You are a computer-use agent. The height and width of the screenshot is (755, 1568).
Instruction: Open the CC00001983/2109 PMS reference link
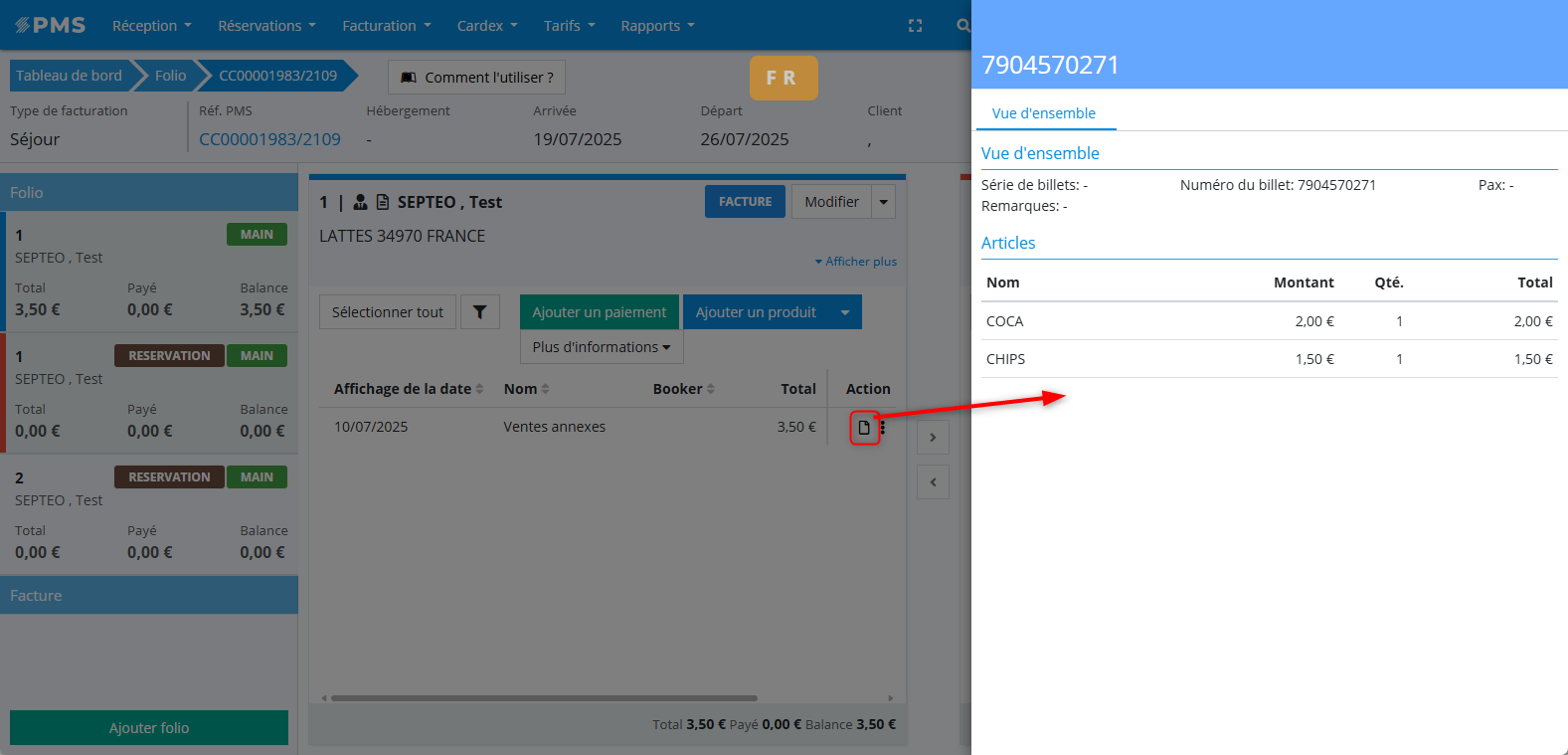pyautogui.click(x=269, y=139)
